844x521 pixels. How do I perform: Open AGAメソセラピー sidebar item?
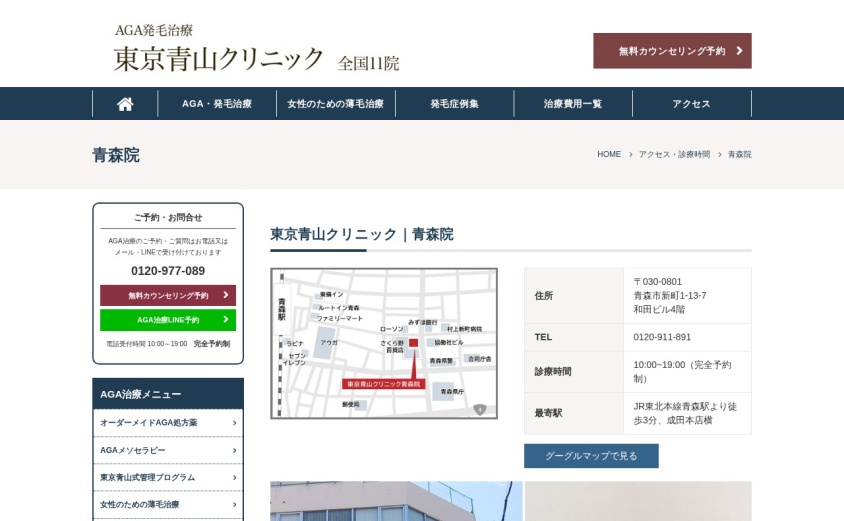168,450
